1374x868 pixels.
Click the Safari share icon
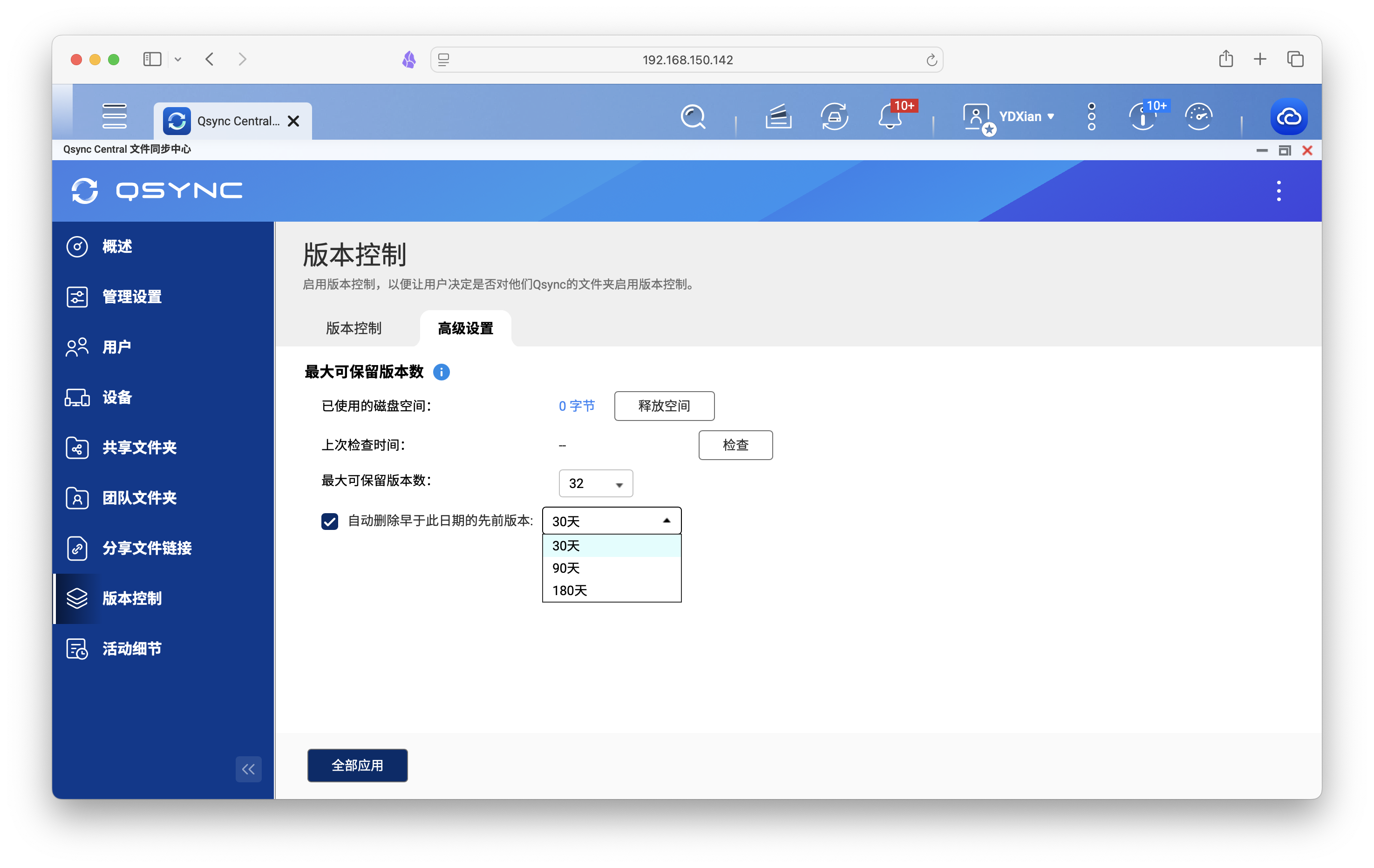coord(1225,59)
